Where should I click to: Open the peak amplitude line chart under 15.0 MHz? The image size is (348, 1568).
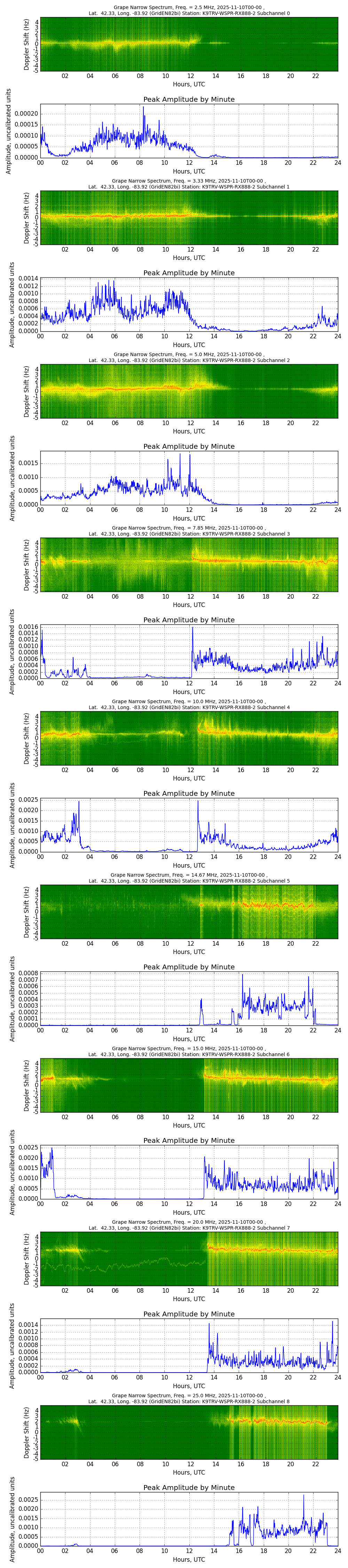[189, 1172]
